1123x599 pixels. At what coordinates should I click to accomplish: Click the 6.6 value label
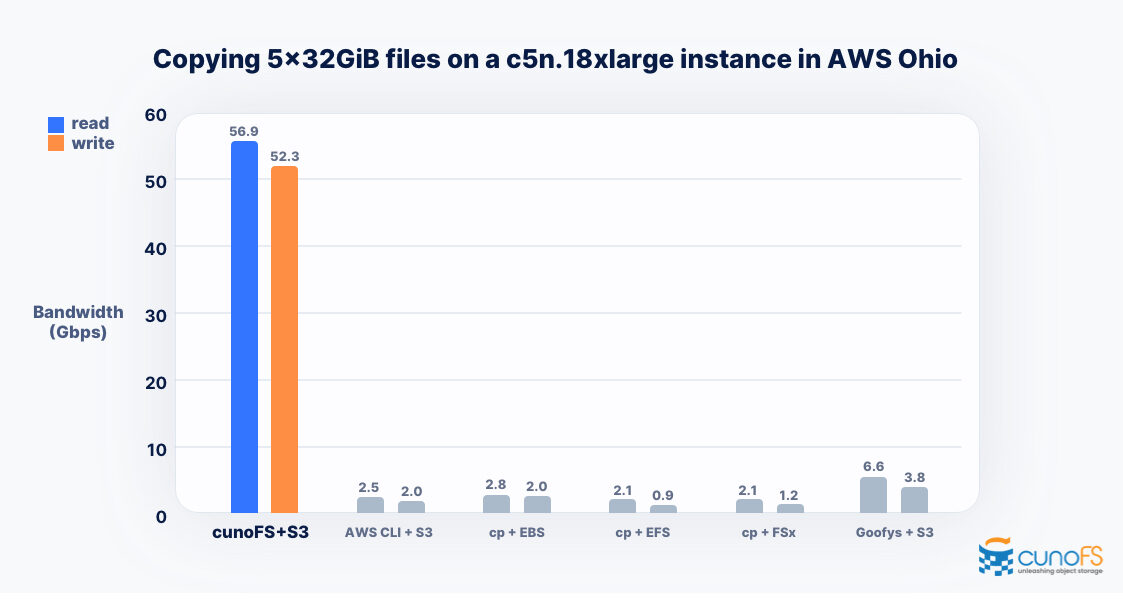point(873,466)
